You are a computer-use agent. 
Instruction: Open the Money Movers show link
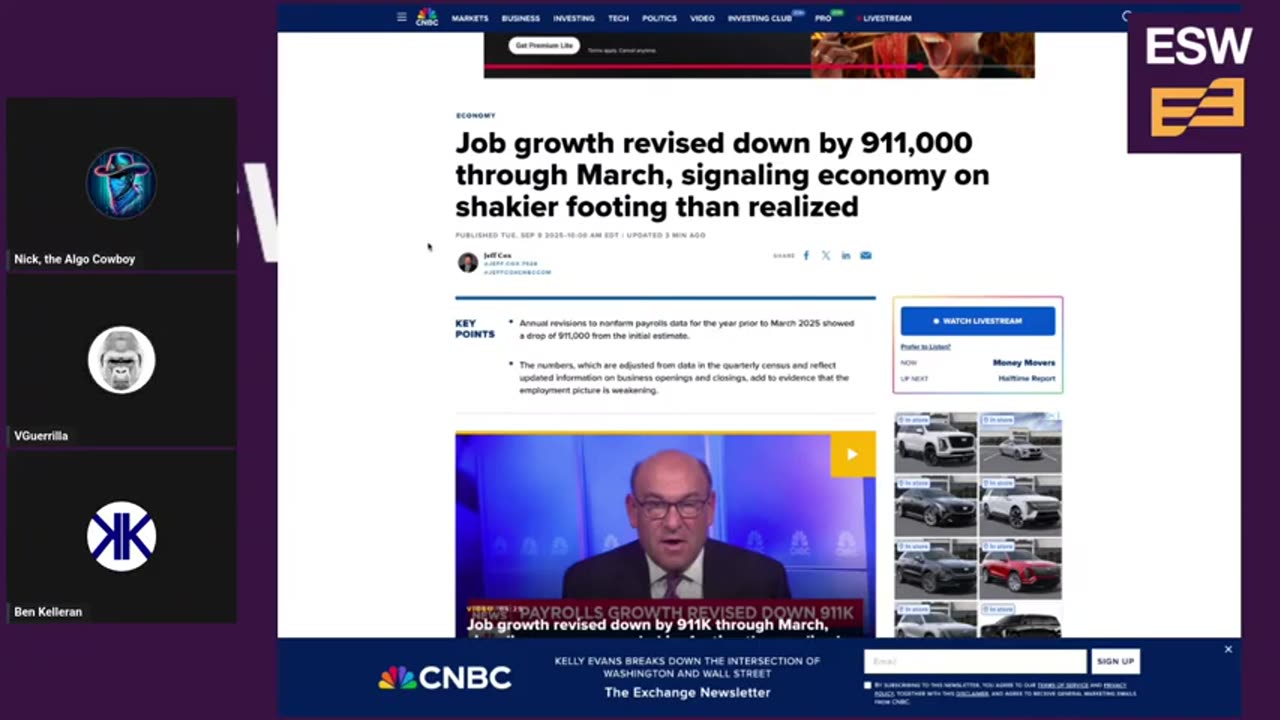(x=1024, y=363)
